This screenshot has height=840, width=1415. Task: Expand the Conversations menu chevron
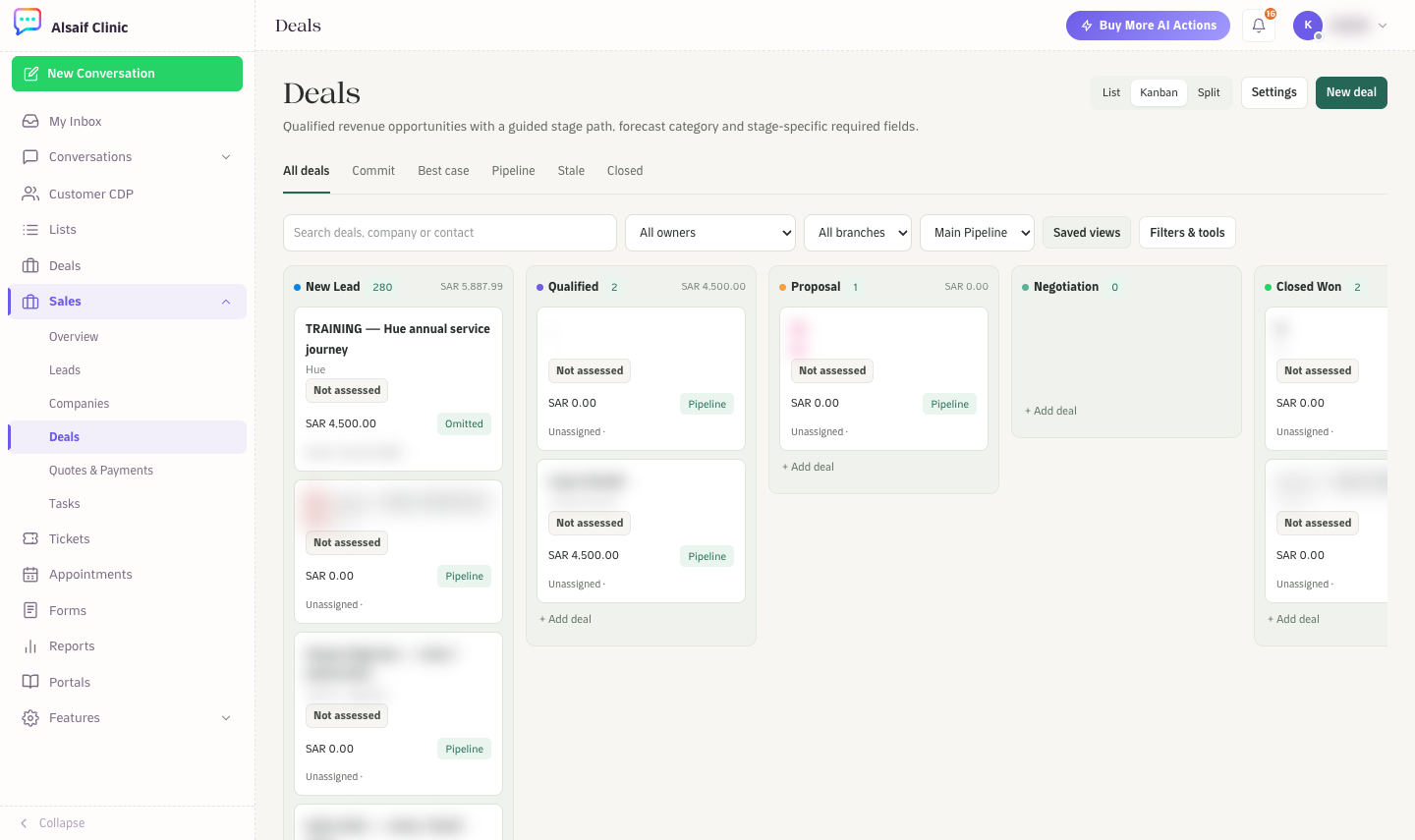(x=226, y=157)
